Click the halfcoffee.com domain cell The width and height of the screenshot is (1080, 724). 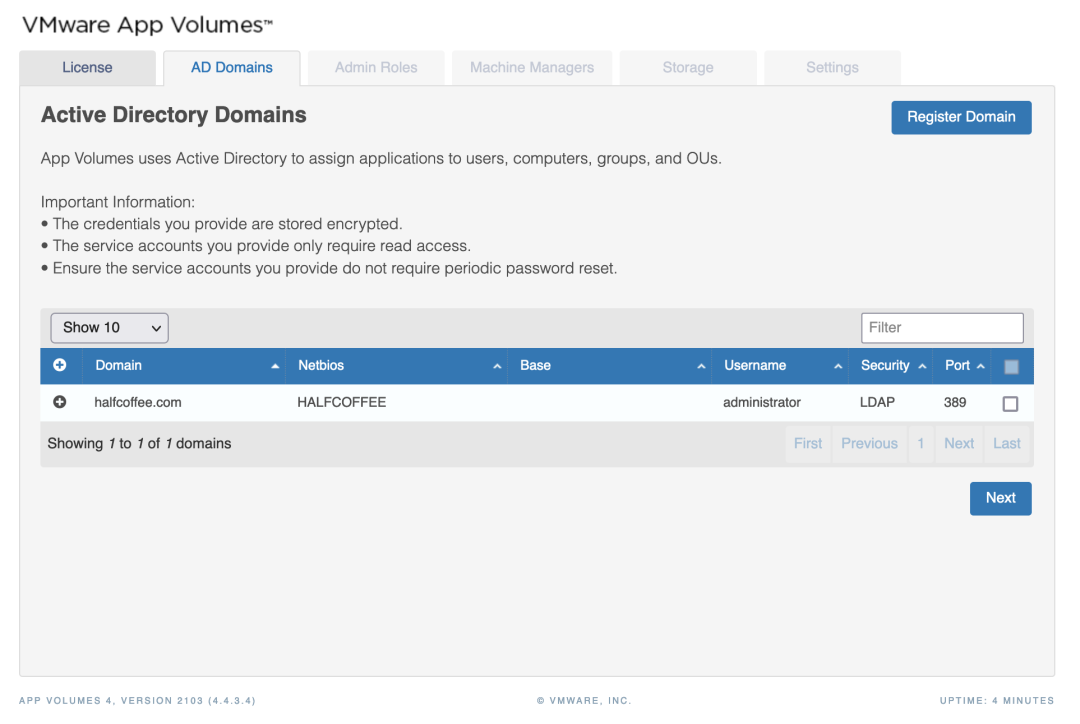click(138, 402)
